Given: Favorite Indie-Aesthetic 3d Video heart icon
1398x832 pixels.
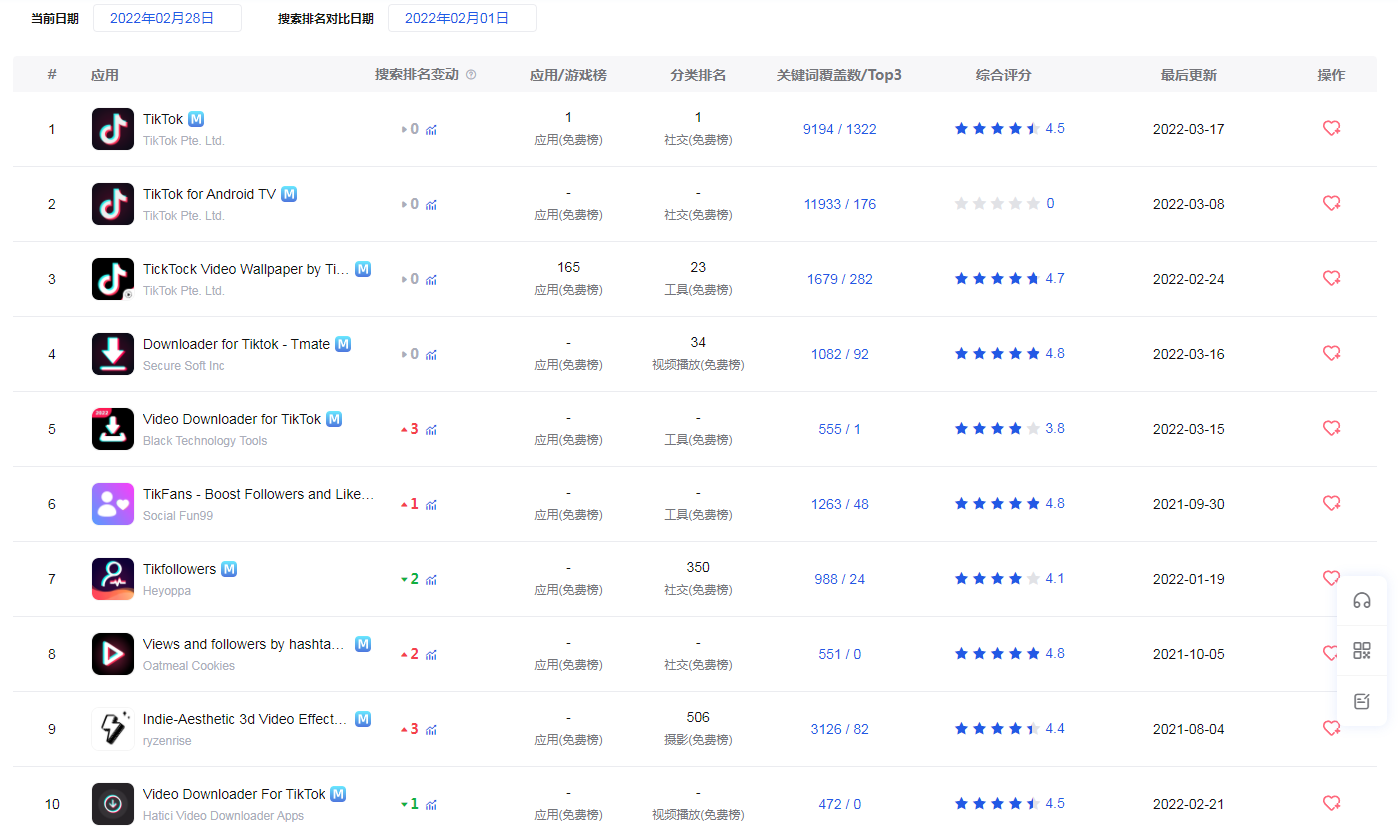Looking at the screenshot, I should point(1331,728).
